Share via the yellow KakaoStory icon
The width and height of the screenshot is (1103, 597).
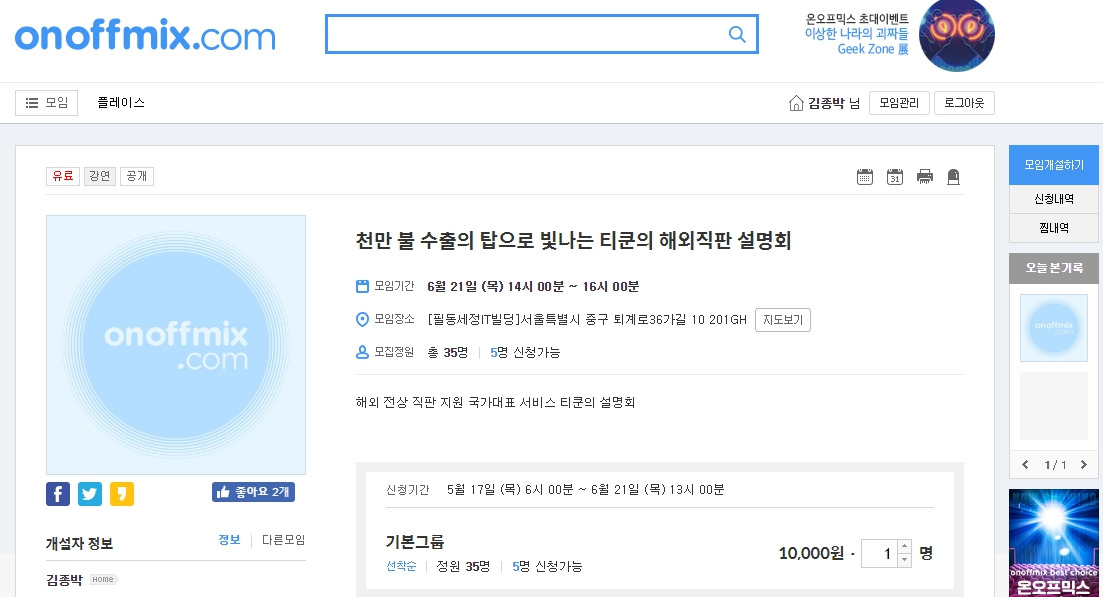pyautogui.click(x=122, y=494)
